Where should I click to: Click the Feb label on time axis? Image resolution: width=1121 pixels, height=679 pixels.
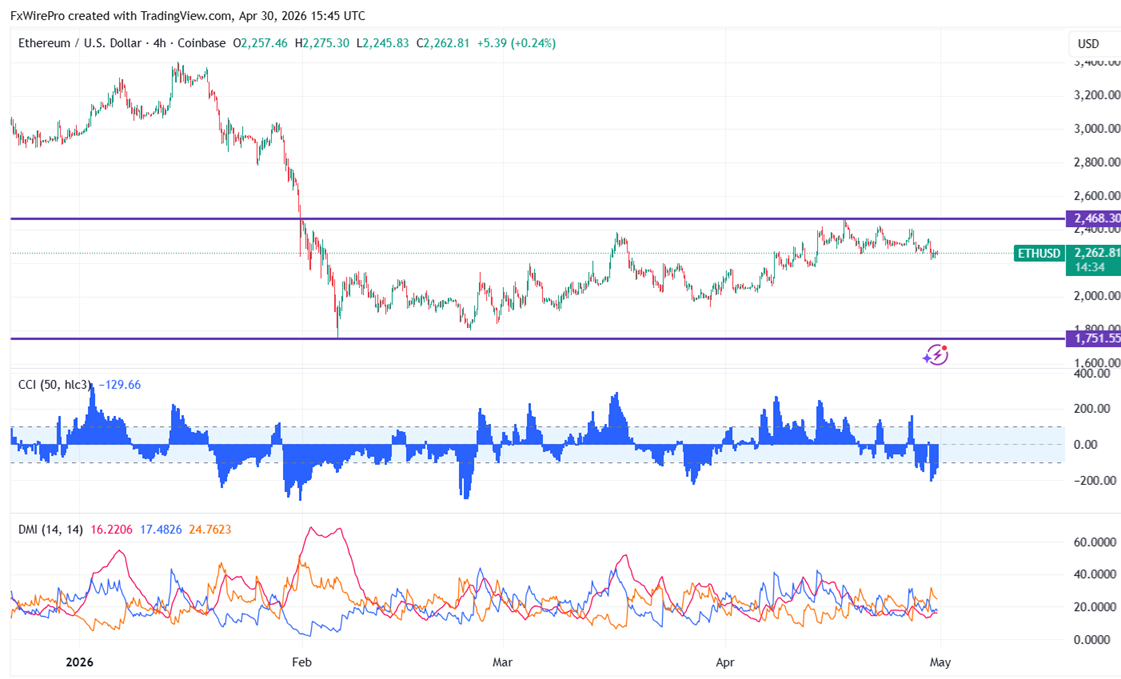coord(302,663)
